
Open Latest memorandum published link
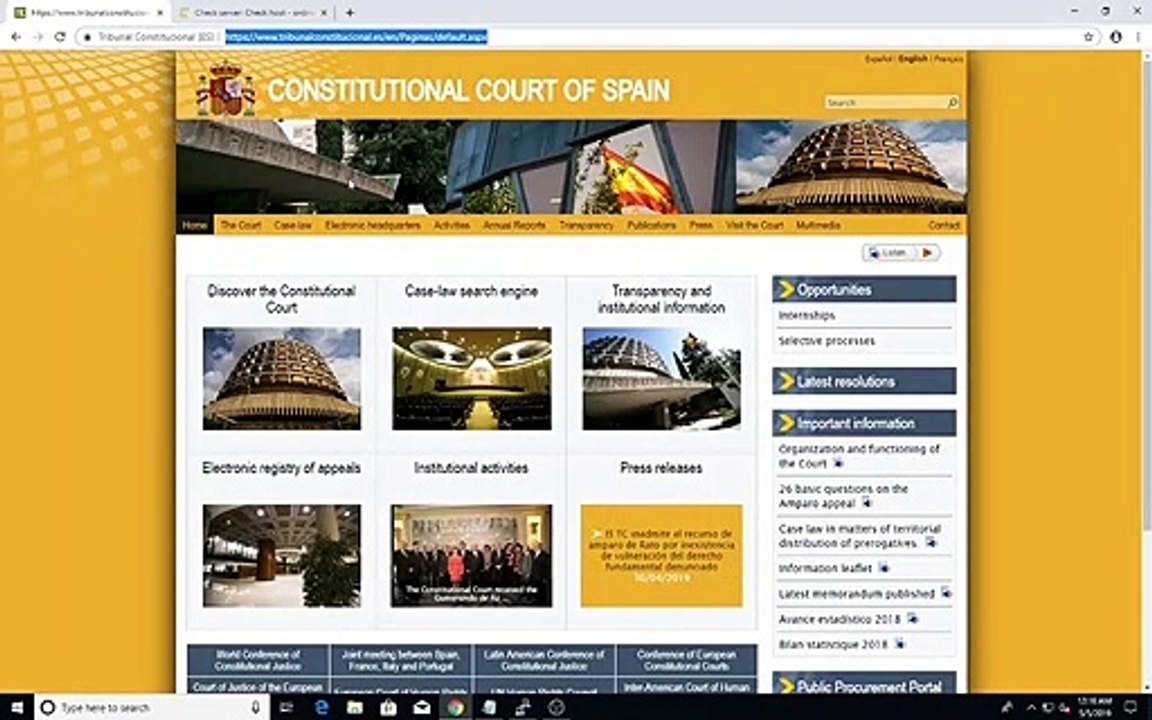(857, 594)
